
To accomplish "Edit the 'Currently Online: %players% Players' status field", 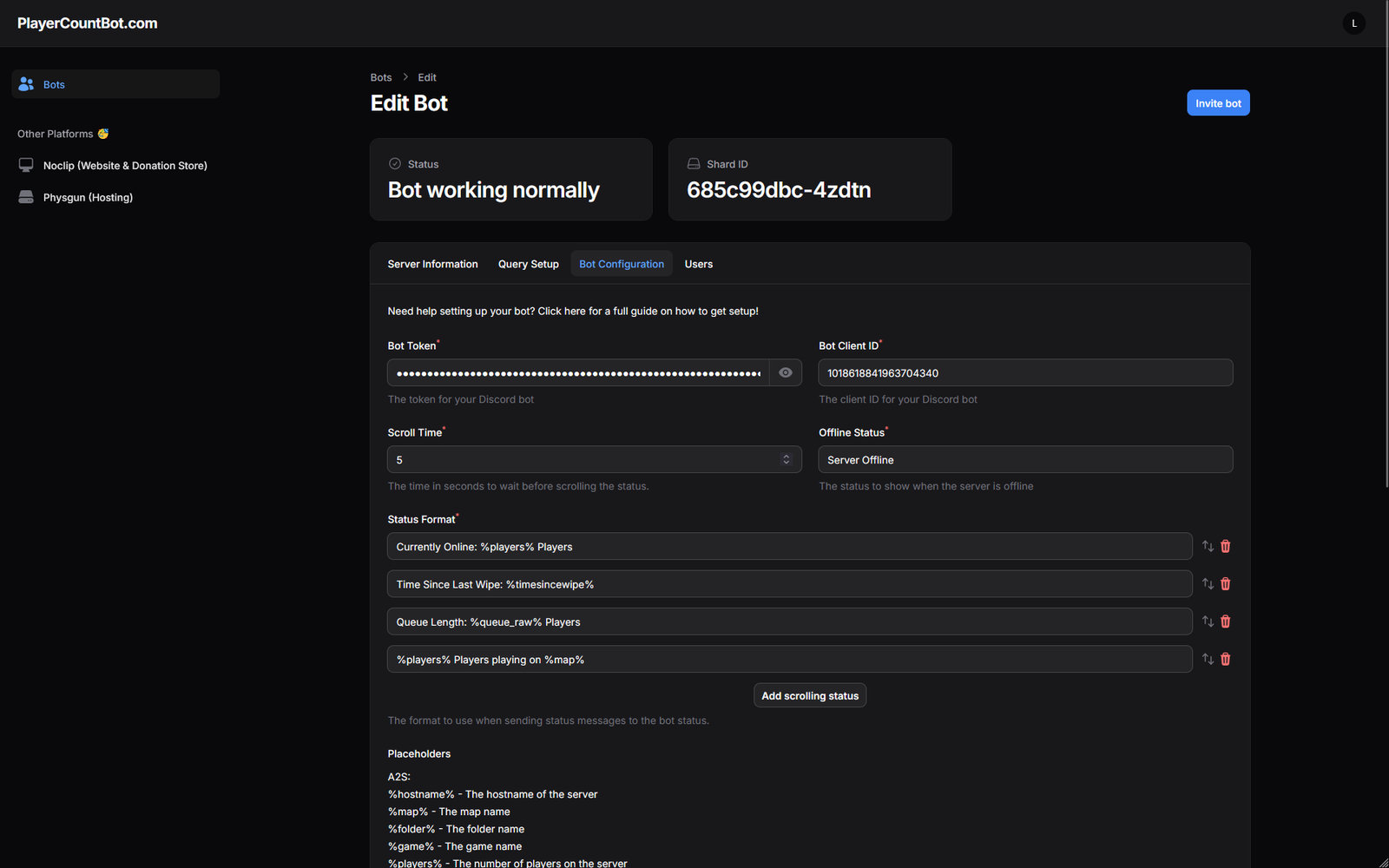I will point(789,546).
